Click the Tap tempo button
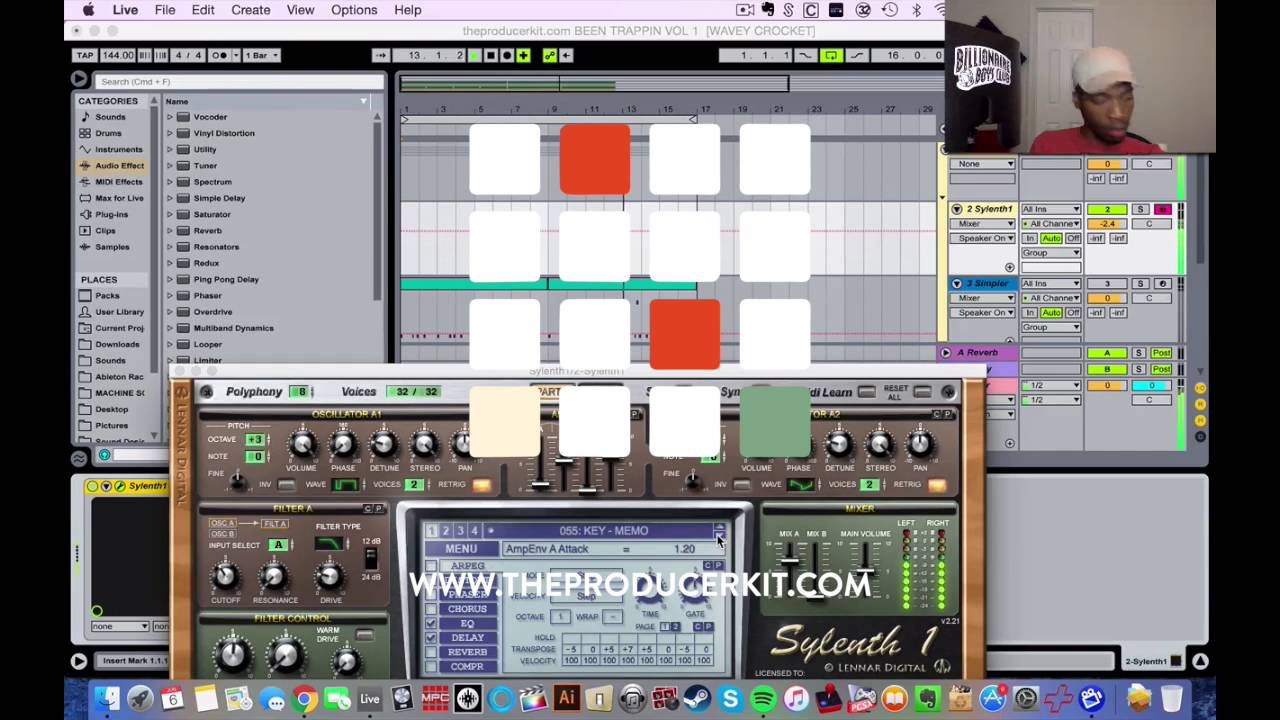 85,55
